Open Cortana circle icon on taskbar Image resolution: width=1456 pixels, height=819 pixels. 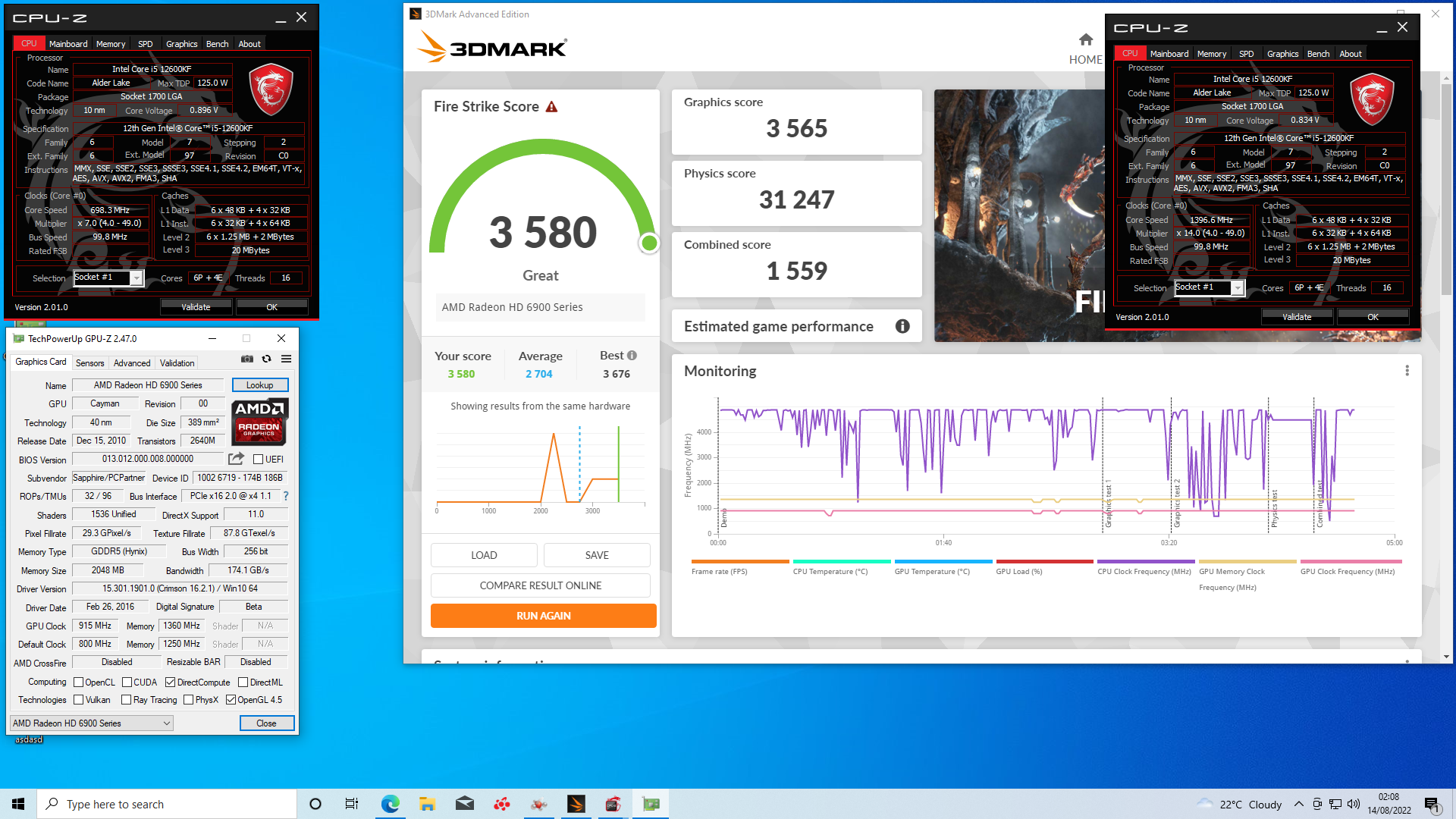tap(315, 804)
